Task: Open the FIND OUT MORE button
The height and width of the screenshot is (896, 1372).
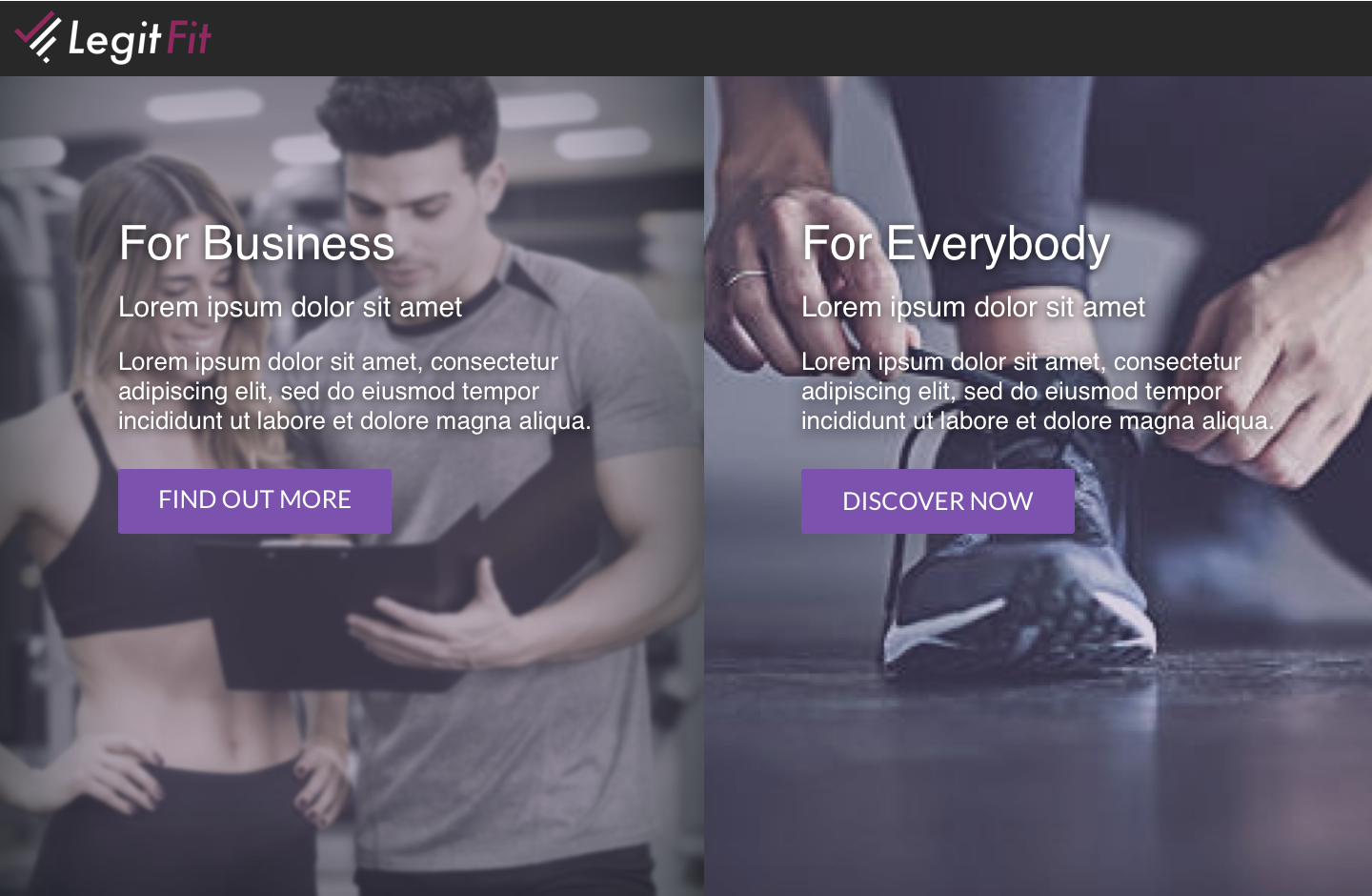Action: [x=254, y=500]
